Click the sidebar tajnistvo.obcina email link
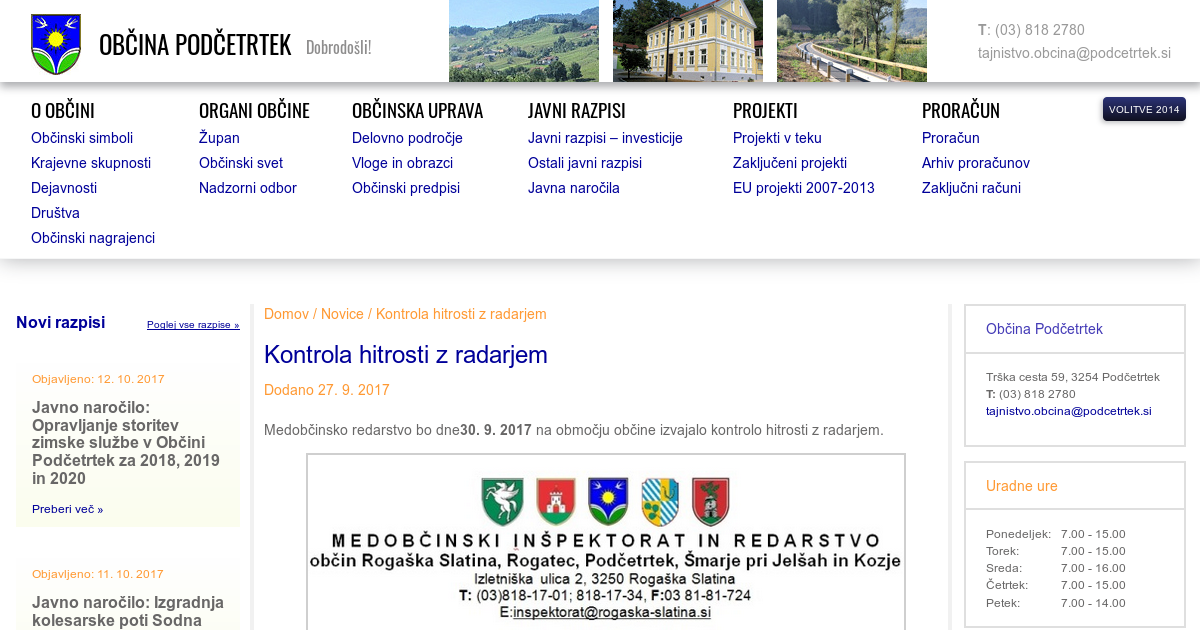This screenshot has width=1200, height=630. [1068, 411]
